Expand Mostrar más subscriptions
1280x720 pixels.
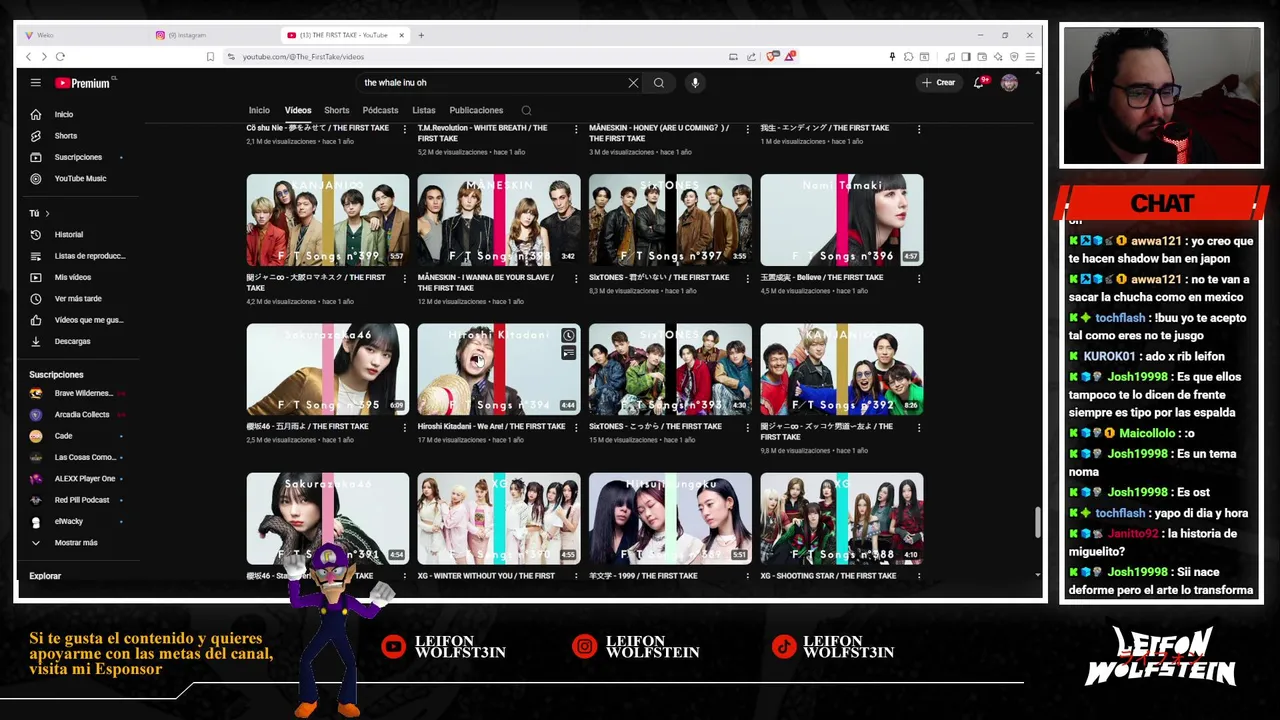tap(76, 543)
